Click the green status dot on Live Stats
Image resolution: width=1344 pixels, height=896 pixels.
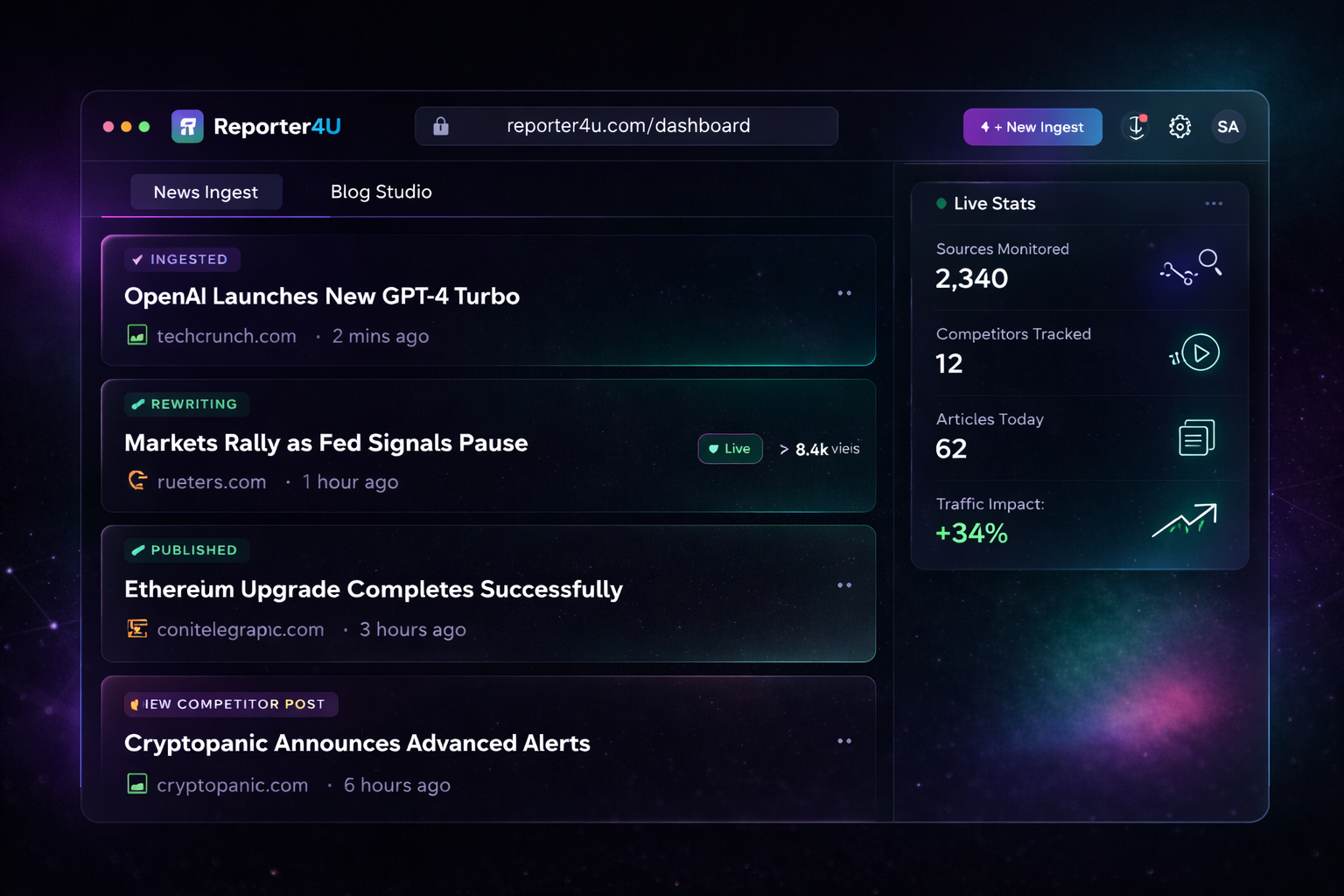941,203
